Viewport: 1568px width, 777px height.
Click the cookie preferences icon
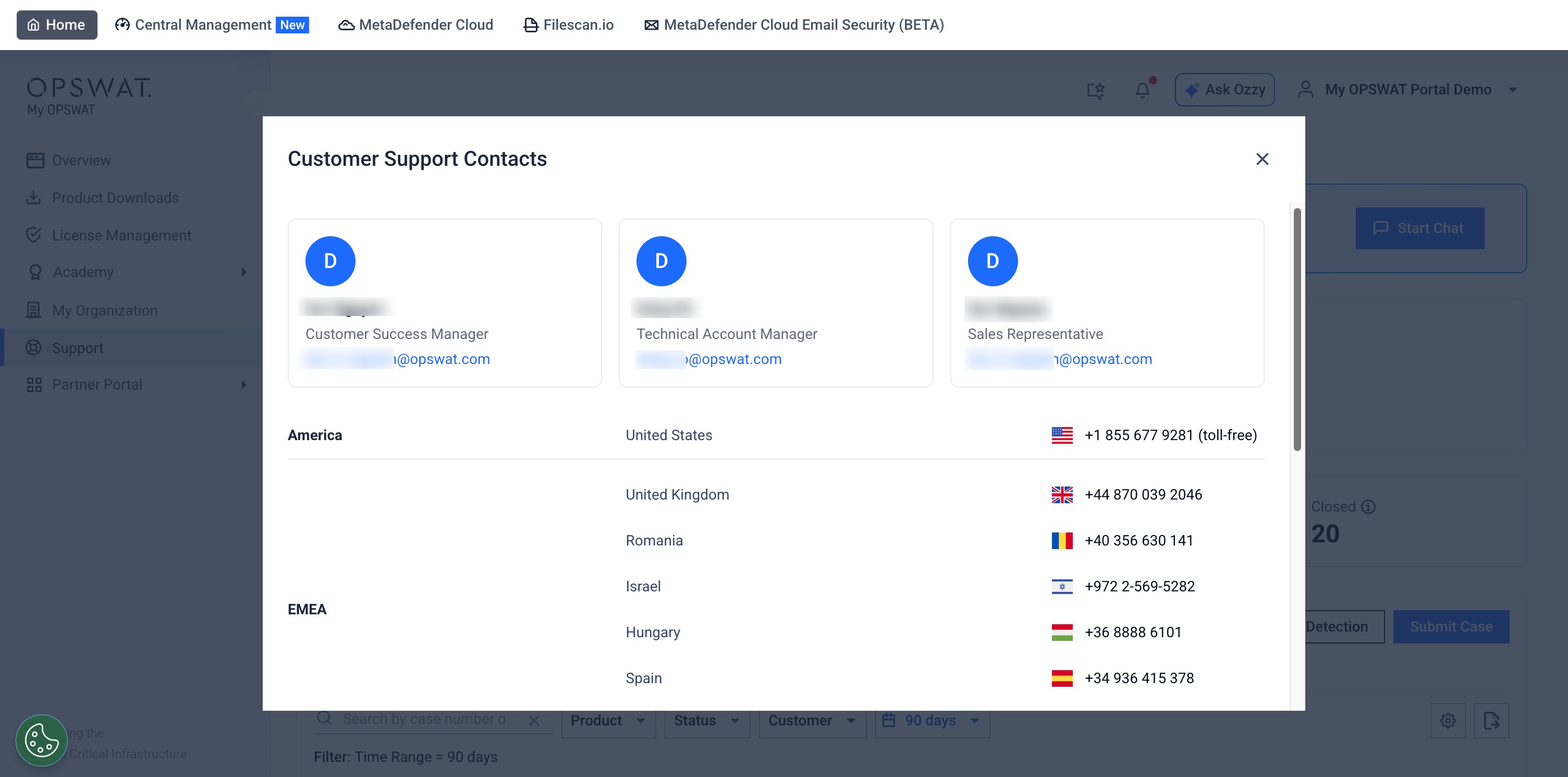click(41, 740)
